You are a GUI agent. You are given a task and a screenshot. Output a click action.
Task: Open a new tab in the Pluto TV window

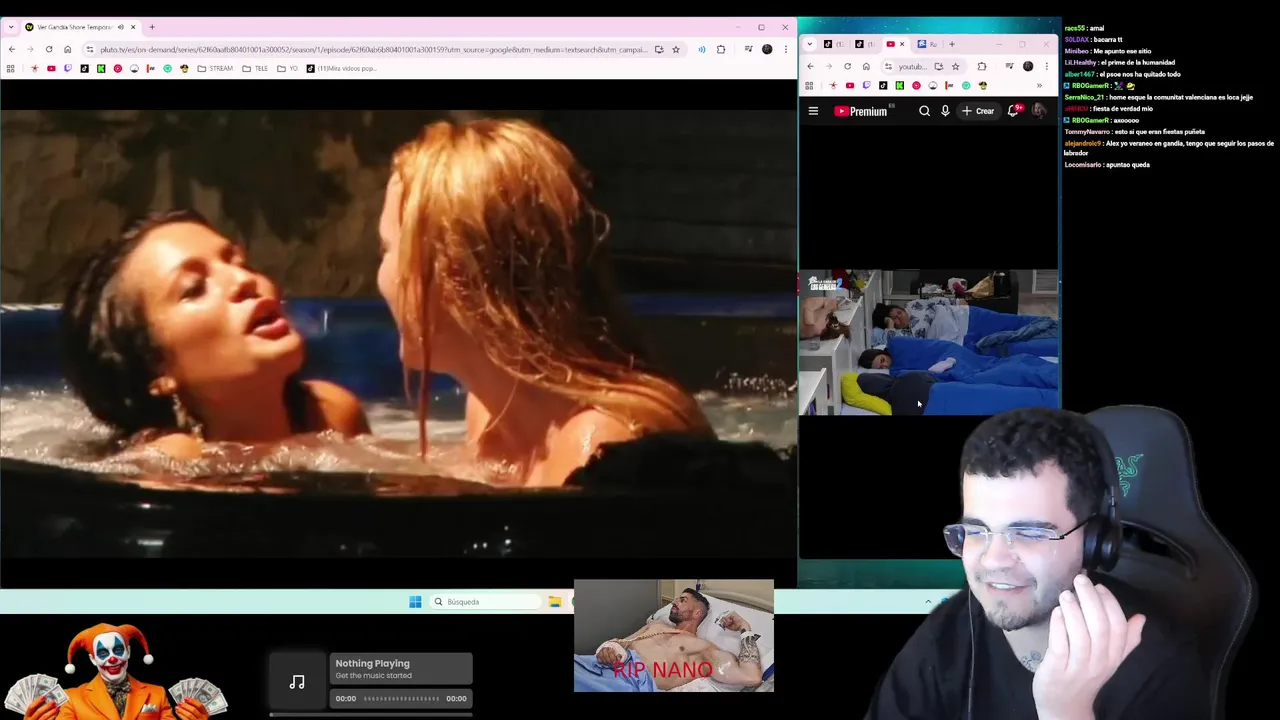152,27
